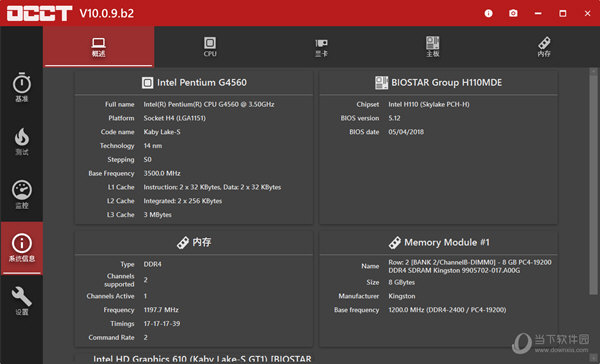Click the full name value with 3.50GHz

pos(209,104)
